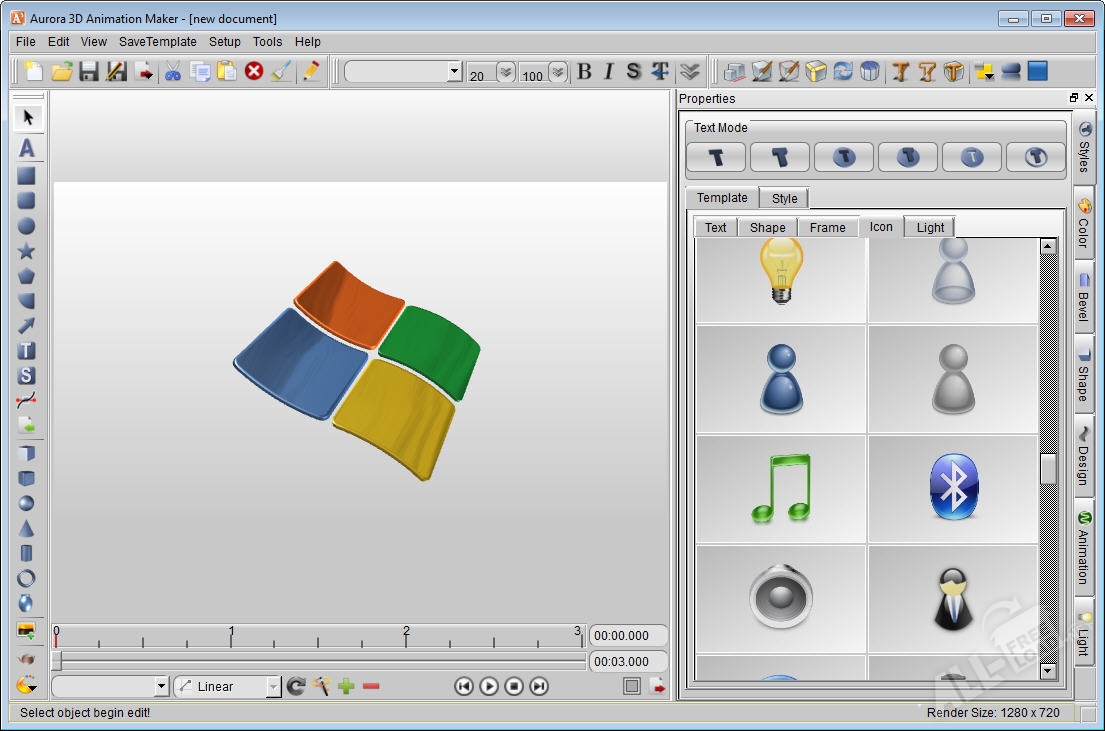This screenshot has height=731, width=1105.
Task: Open the SaveTemplate menu
Action: coord(157,42)
